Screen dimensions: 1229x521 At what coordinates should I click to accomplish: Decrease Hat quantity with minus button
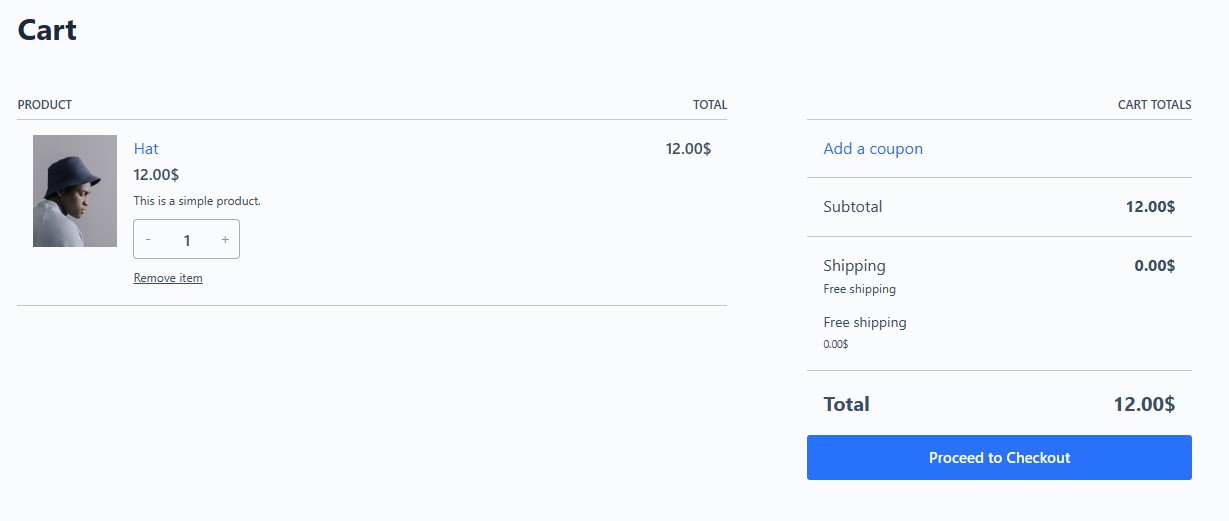tap(148, 240)
